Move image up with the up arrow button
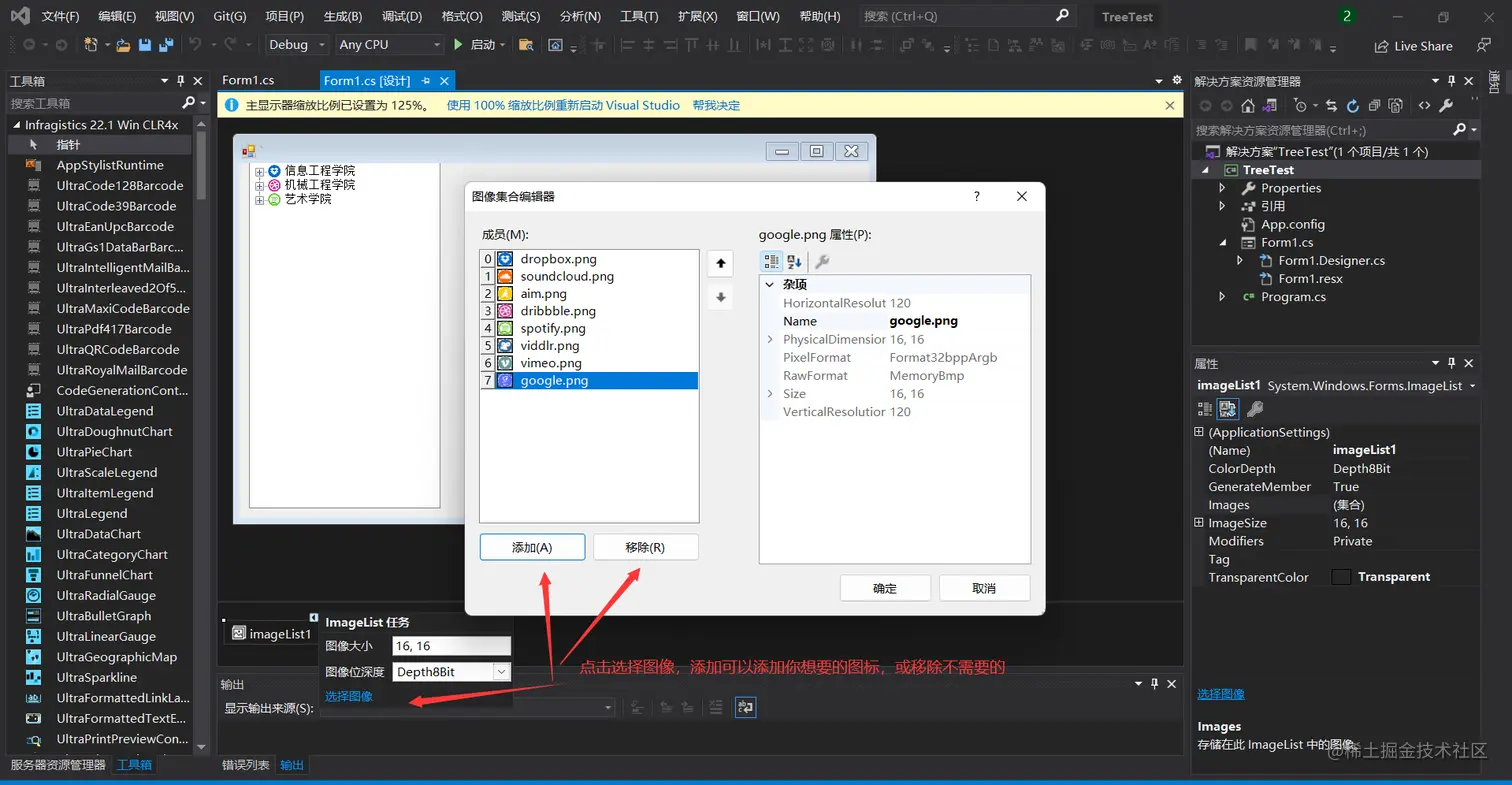 720,264
